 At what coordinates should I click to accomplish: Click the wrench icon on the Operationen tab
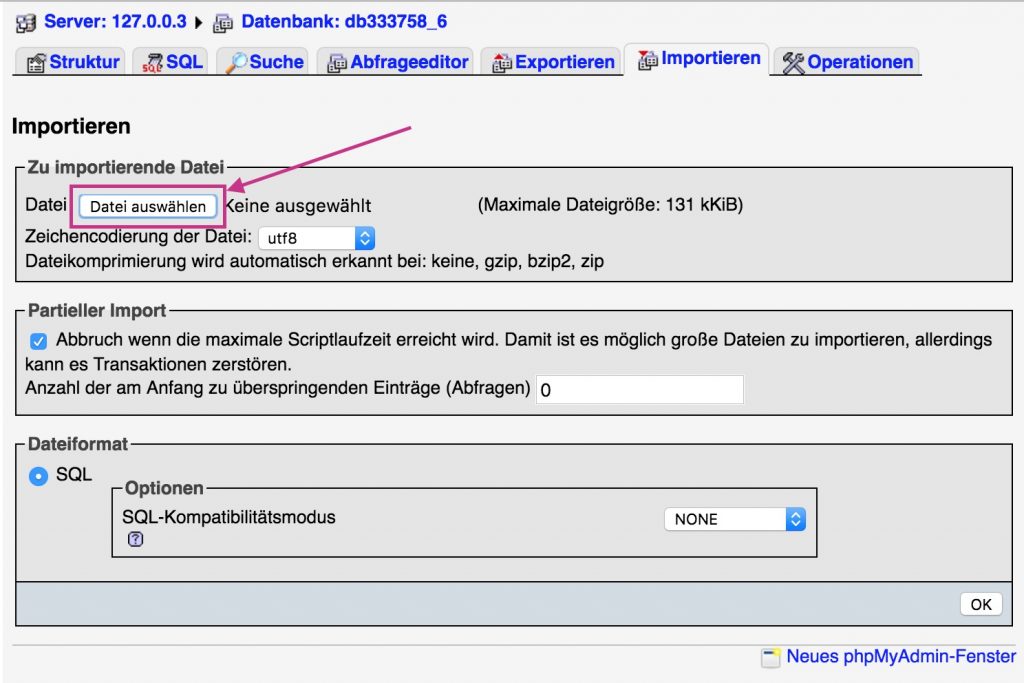pos(791,61)
